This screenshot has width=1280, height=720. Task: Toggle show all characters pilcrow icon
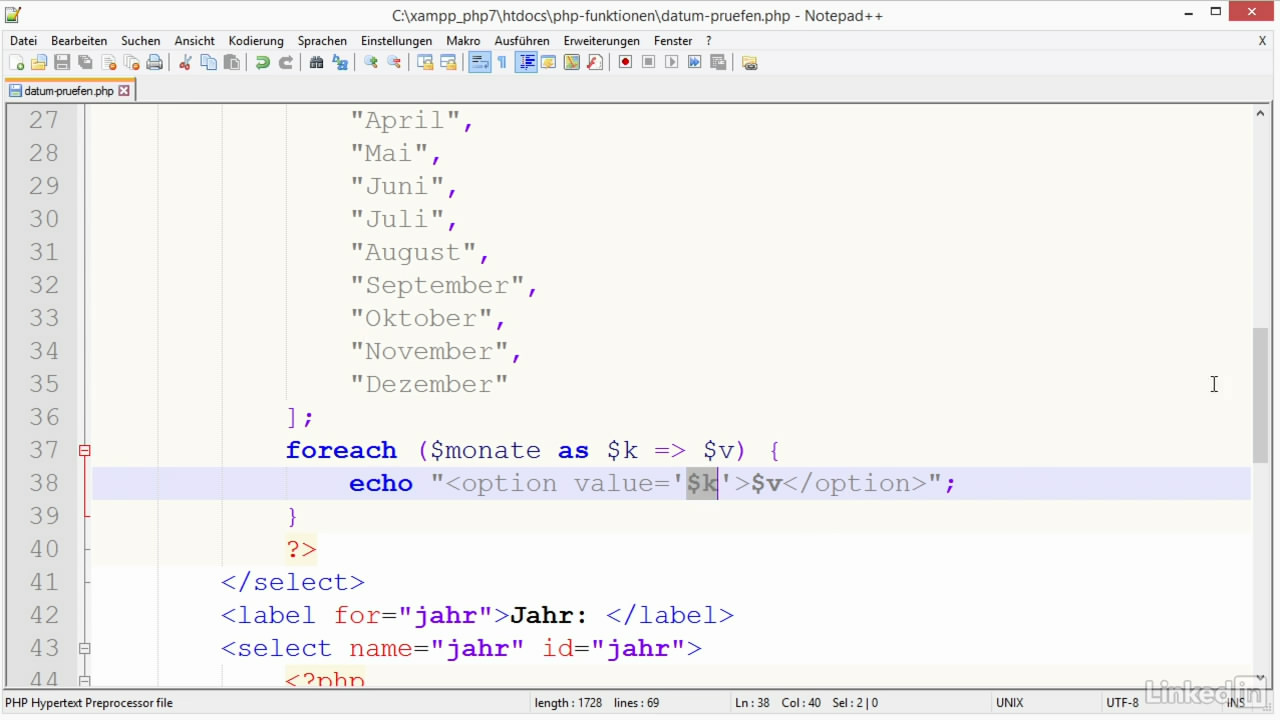click(x=502, y=62)
